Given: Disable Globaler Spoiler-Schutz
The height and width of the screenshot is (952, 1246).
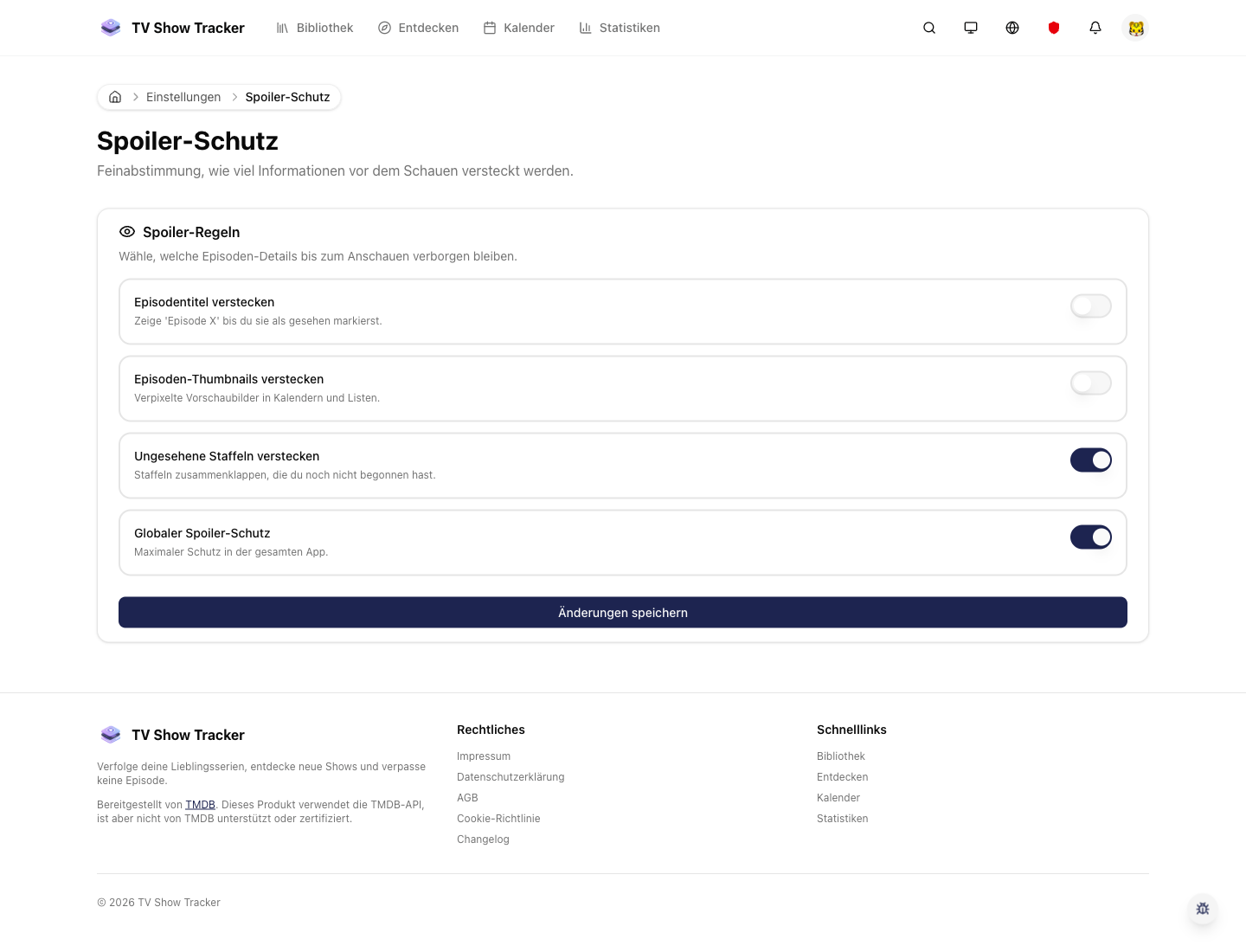Looking at the screenshot, I should tap(1091, 537).
